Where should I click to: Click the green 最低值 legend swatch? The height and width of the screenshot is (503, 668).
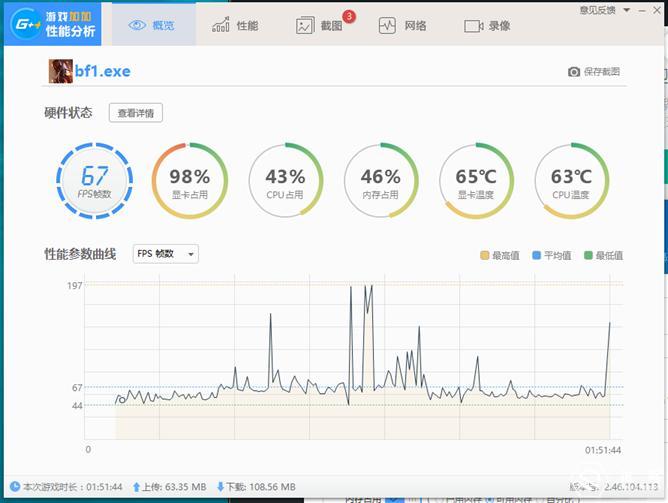pos(588,255)
